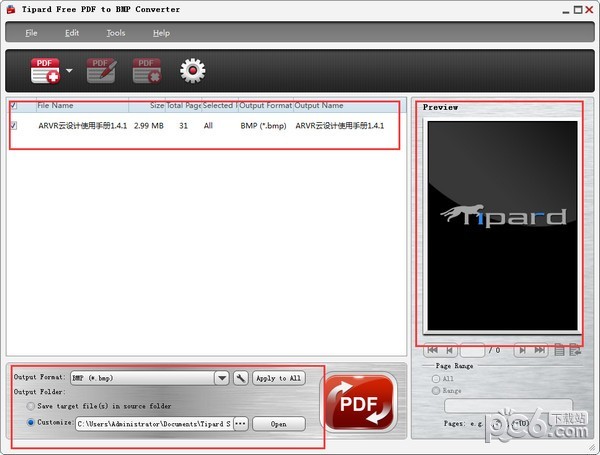Select the Range page range radio button

click(x=435, y=391)
